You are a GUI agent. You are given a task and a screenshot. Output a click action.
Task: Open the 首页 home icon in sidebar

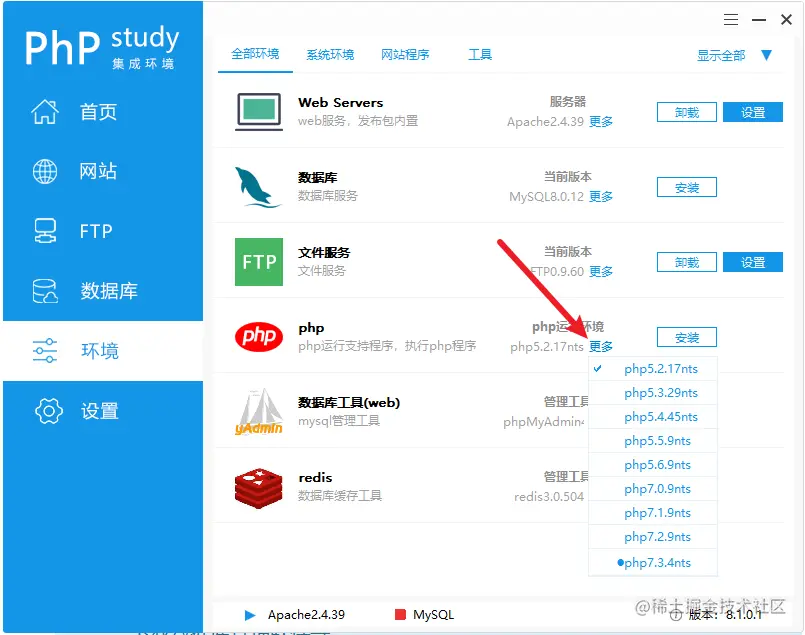tap(45, 112)
